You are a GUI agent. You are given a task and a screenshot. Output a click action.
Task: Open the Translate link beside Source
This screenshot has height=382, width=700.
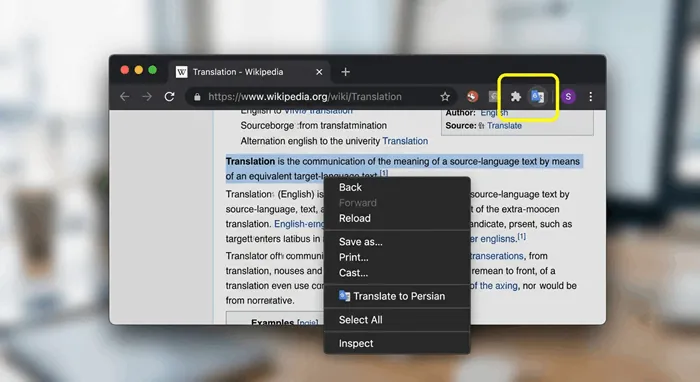point(504,126)
